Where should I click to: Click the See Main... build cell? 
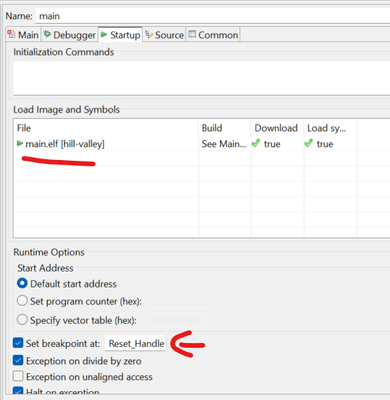(x=224, y=144)
